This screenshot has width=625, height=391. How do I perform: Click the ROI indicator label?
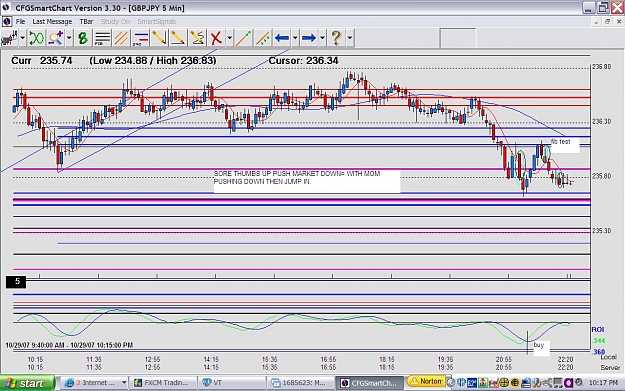(598, 329)
